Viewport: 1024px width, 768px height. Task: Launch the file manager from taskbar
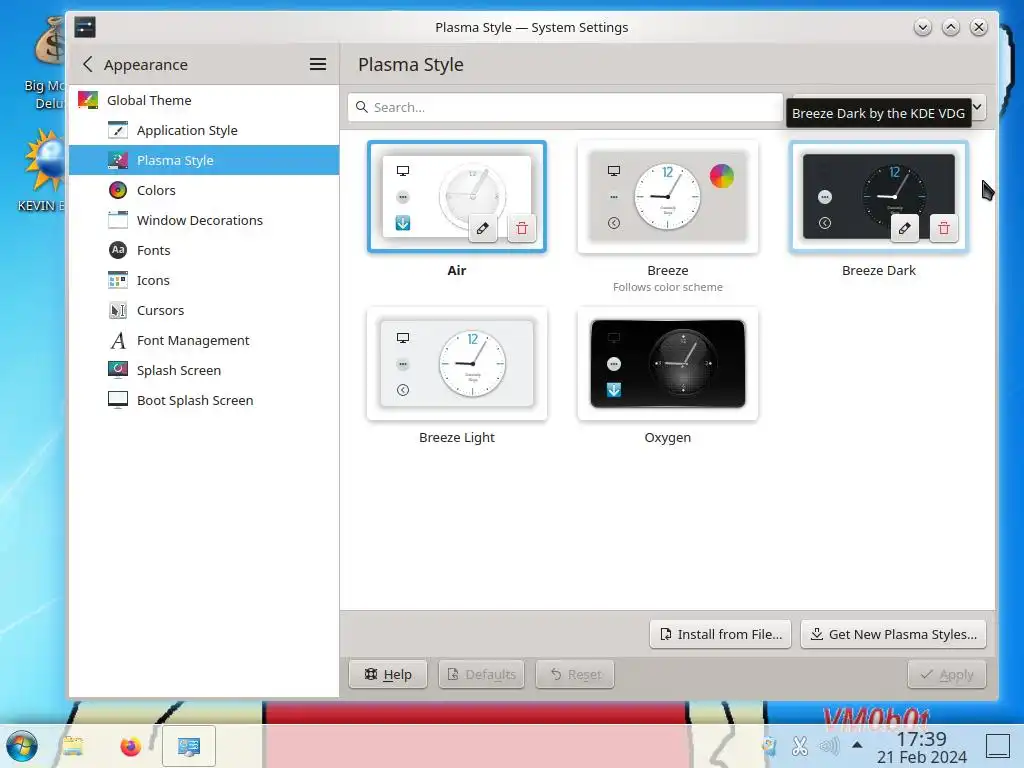click(73, 746)
